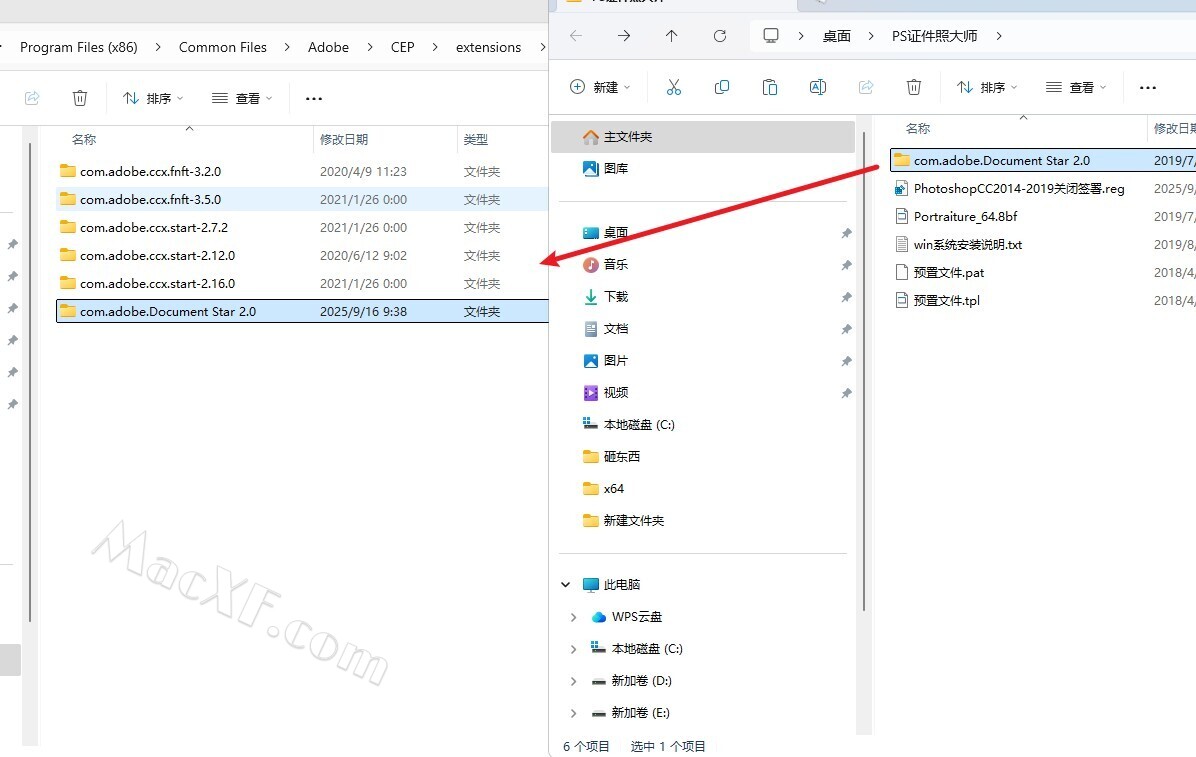Click the scissors Cut icon
This screenshot has width=1196, height=757.
(x=674, y=87)
